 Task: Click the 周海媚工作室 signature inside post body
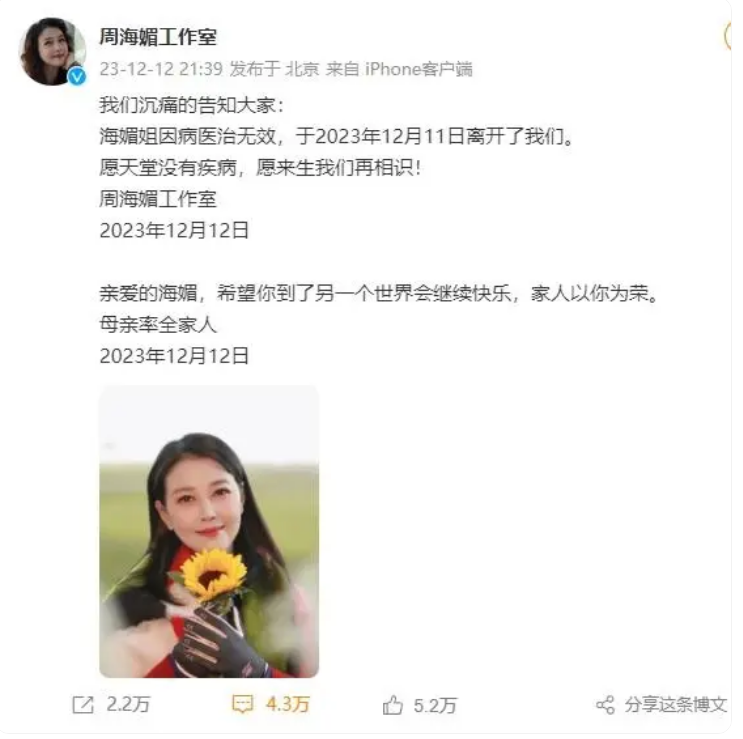click(x=158, y=199)
